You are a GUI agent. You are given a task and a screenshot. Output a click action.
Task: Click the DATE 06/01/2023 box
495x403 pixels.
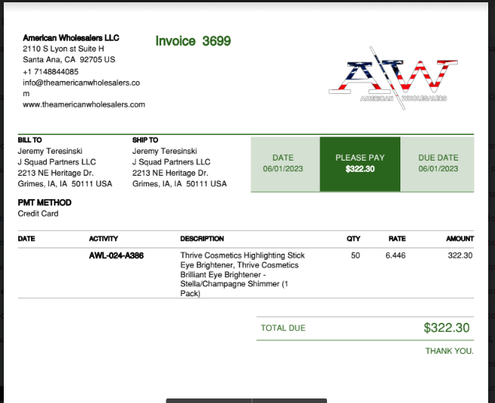(285, 164)
